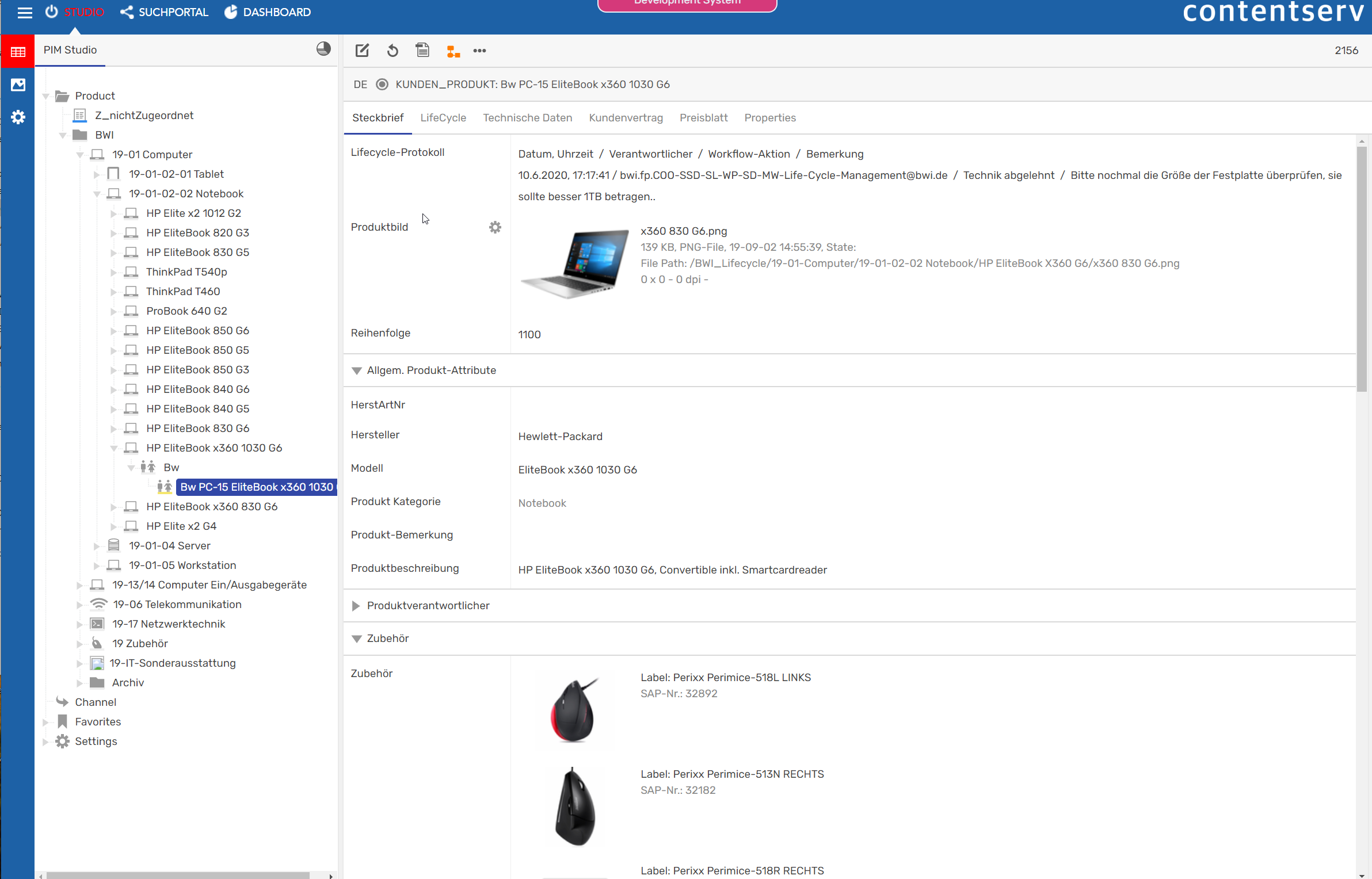Select the HP Elite x2 G4 item
The image size is (1372, 879).
click(x=181, y=526)
